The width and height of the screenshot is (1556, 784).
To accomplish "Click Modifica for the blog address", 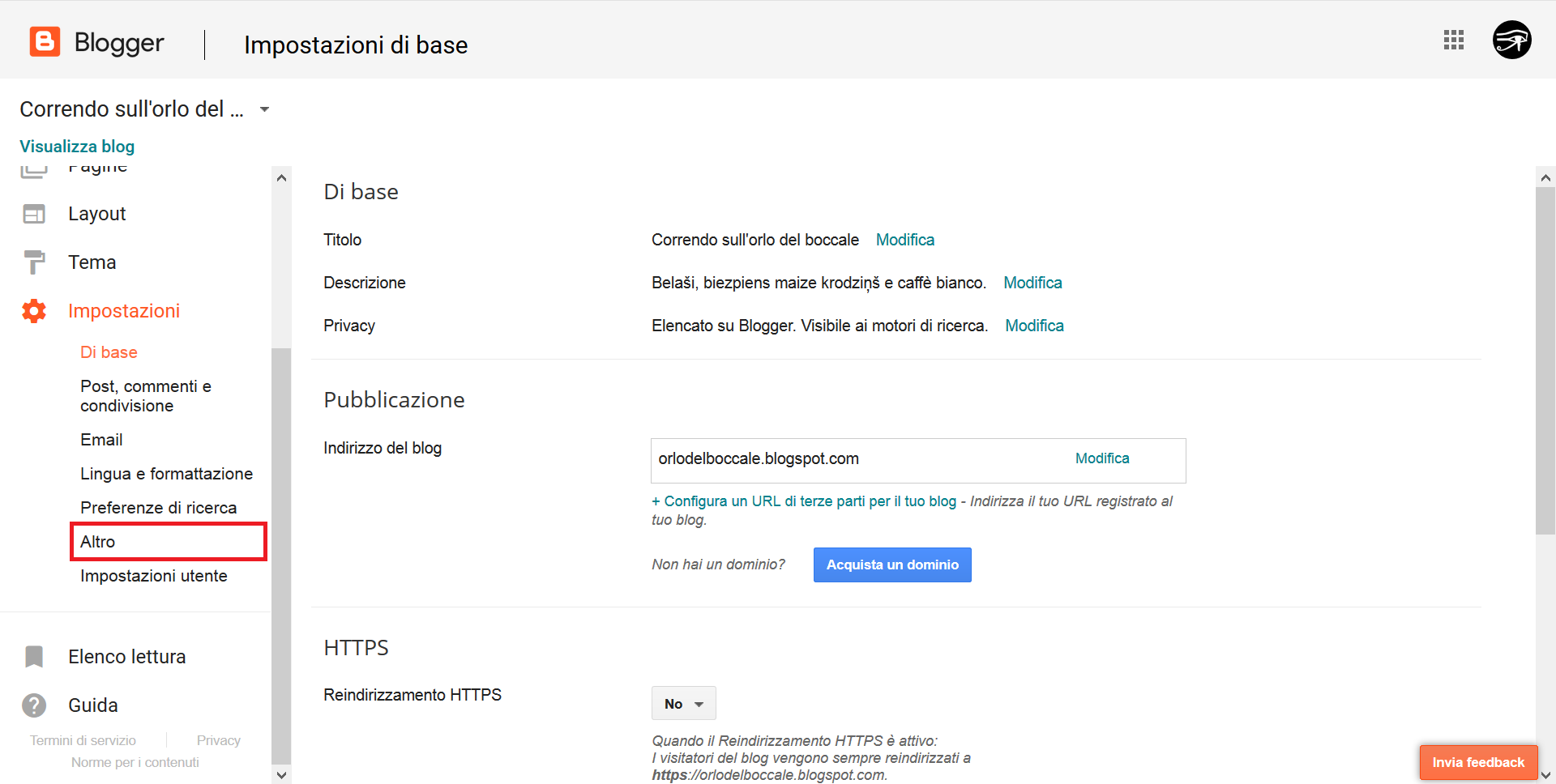I will coord(1102,458).
